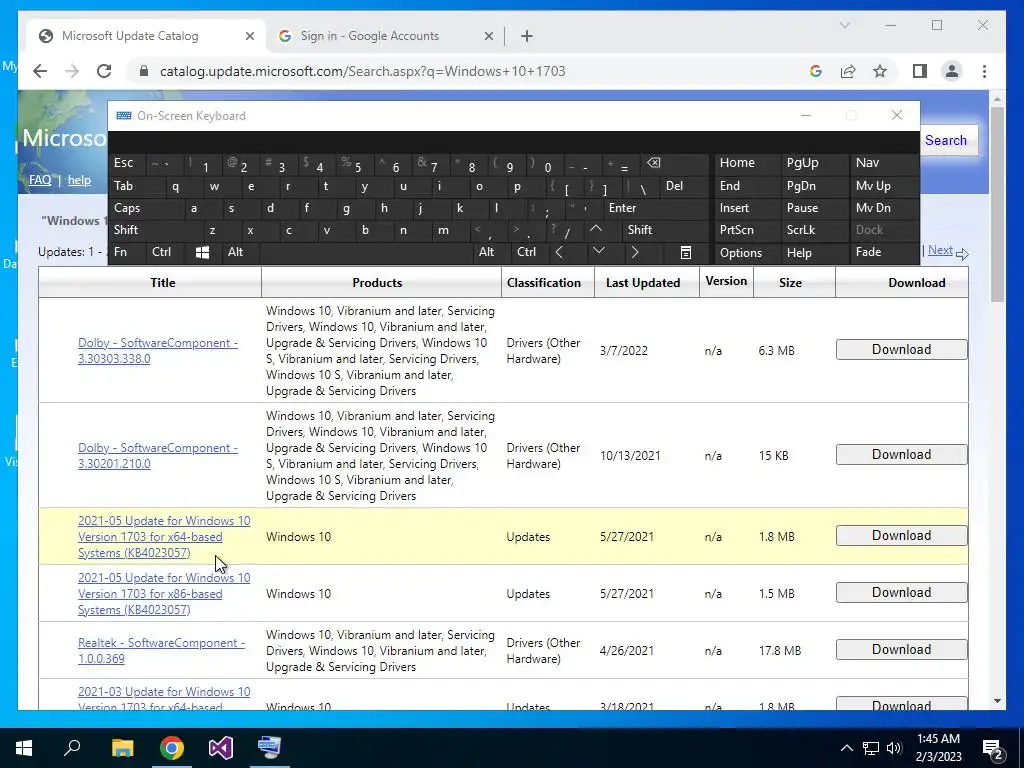Screen dimensions: 1024x768
Task: Tap the right arrow key on On-Screen Keyboard
Action: pyautogui.click(x=635, y=252)
